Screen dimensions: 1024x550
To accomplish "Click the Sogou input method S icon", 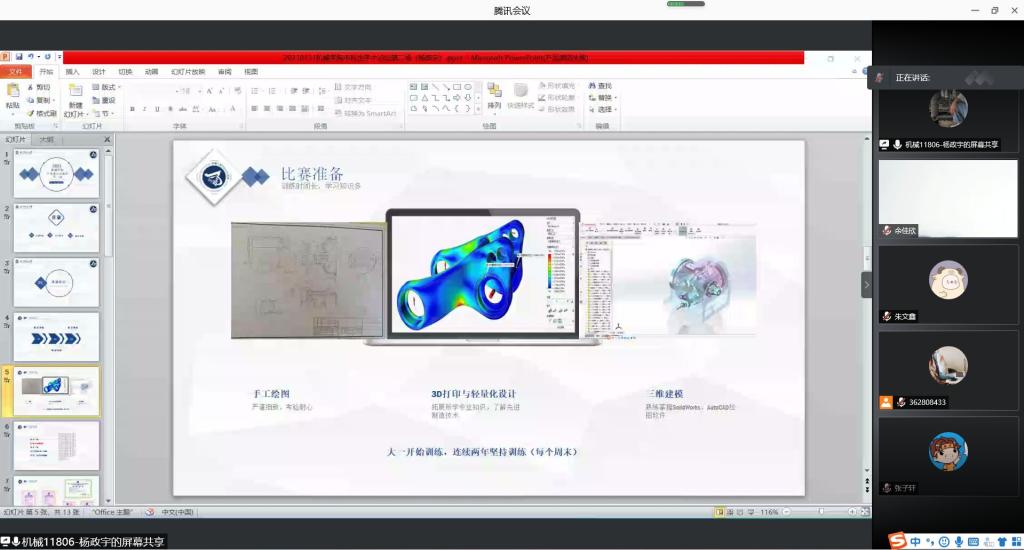I will pos(899,541).
